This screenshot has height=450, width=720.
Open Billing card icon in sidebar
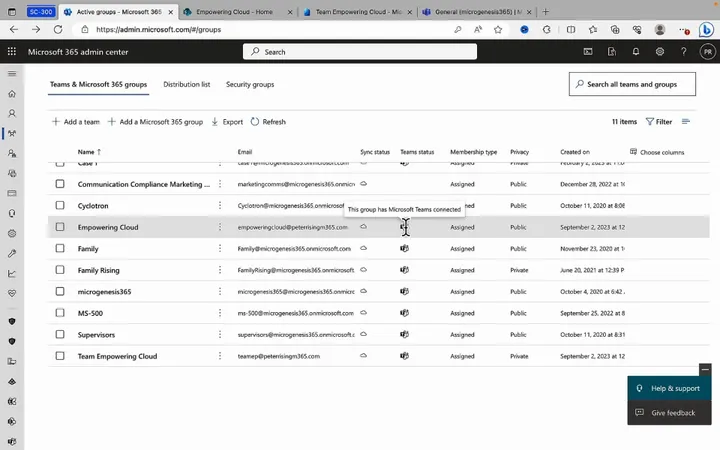click(12, 193)
